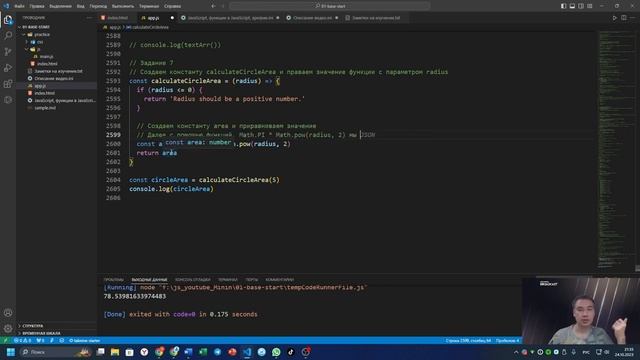
Task: Switch to the Проблемы panel tab
Action: click(x=113, y=280)
